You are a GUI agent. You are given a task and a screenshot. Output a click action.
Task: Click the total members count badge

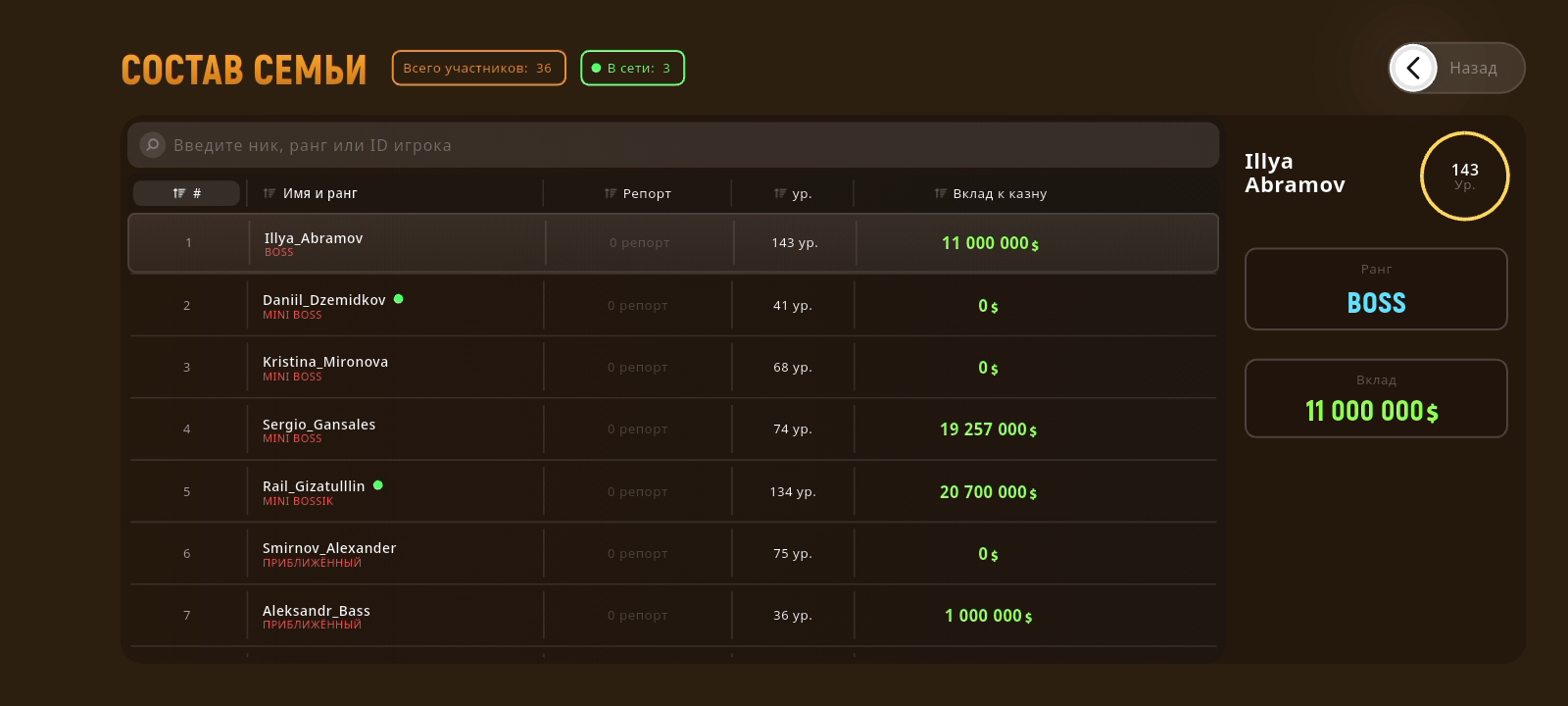pos(478,68)
